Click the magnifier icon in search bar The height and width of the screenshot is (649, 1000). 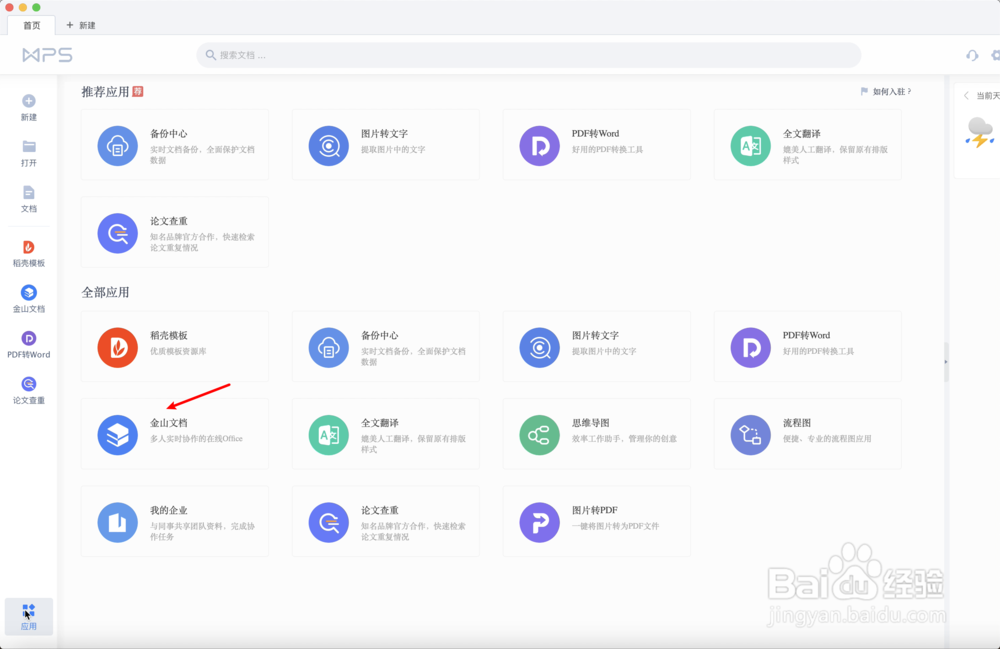point(210,55)
